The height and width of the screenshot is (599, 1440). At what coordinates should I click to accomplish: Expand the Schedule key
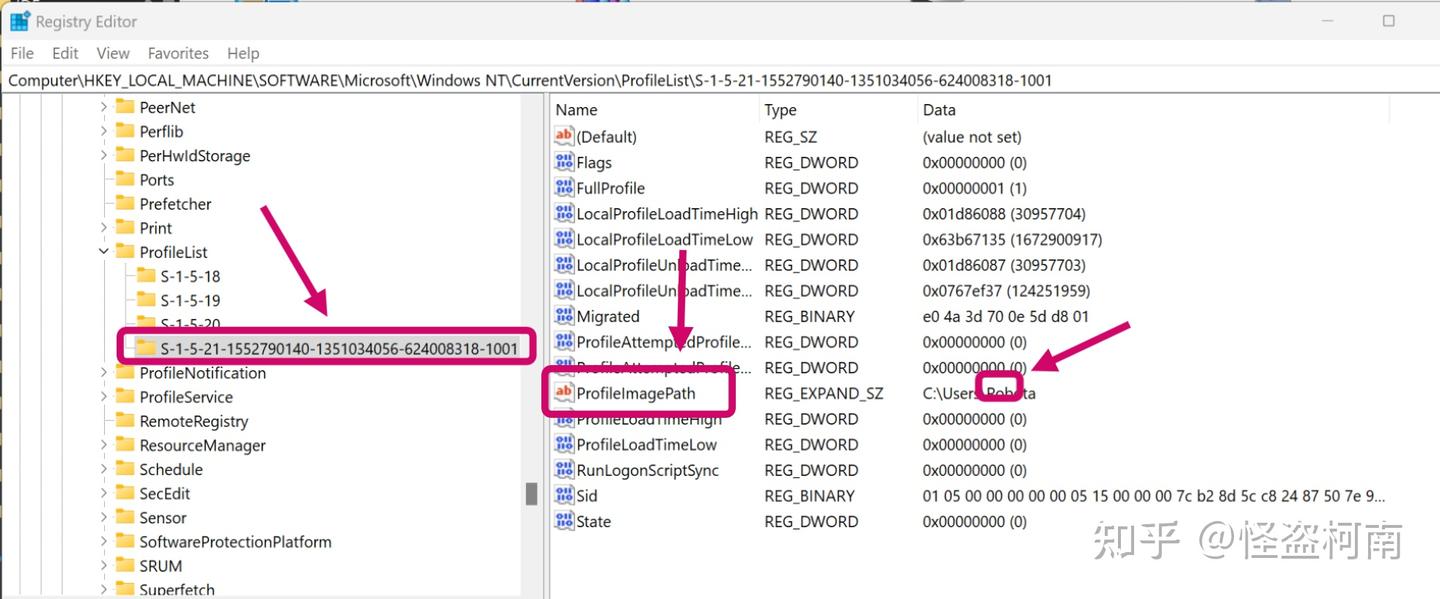tap(103, 469)
